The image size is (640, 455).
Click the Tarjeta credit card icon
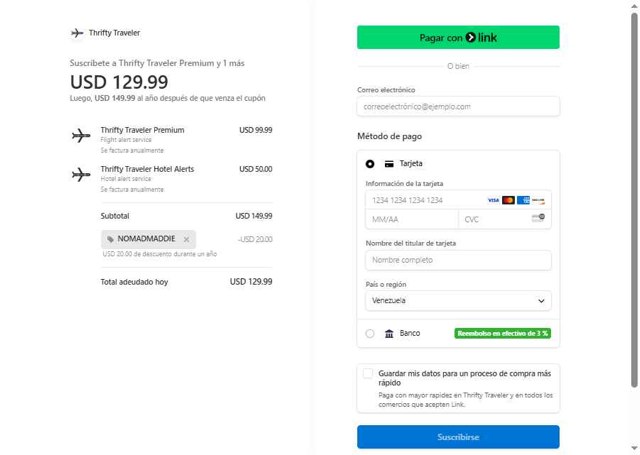(x=389, y=164)
